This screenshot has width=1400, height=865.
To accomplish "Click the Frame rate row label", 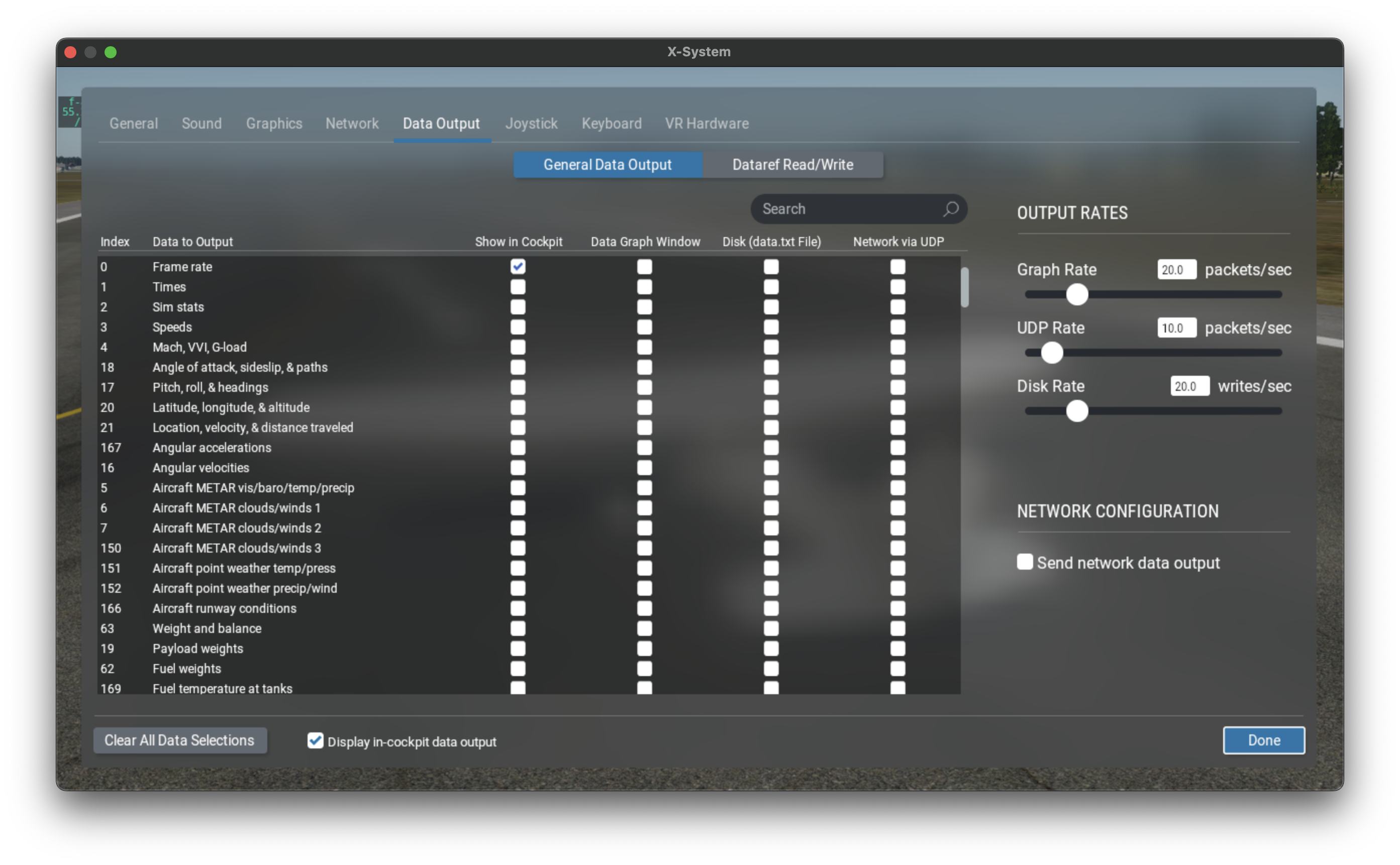I will coord(182,267).
